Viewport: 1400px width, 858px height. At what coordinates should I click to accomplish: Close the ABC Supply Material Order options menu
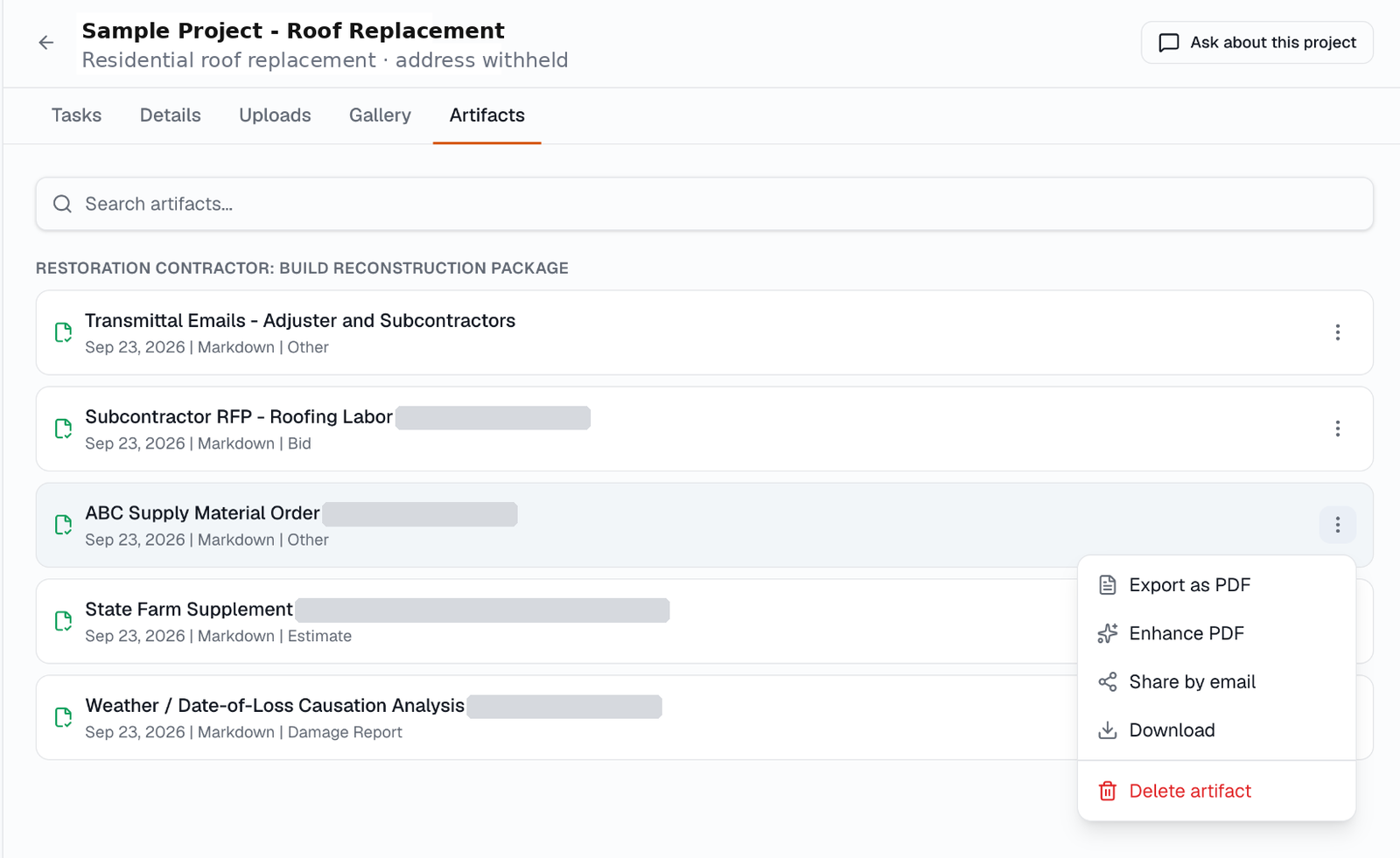click(1338, 525)
